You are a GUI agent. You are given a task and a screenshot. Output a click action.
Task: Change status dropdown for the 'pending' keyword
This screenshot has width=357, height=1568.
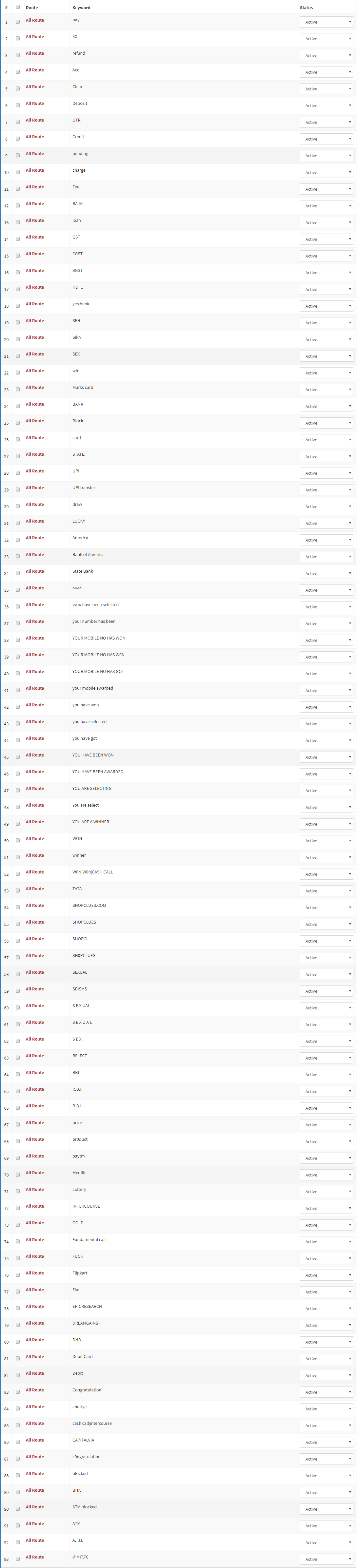tap(327, 156)
